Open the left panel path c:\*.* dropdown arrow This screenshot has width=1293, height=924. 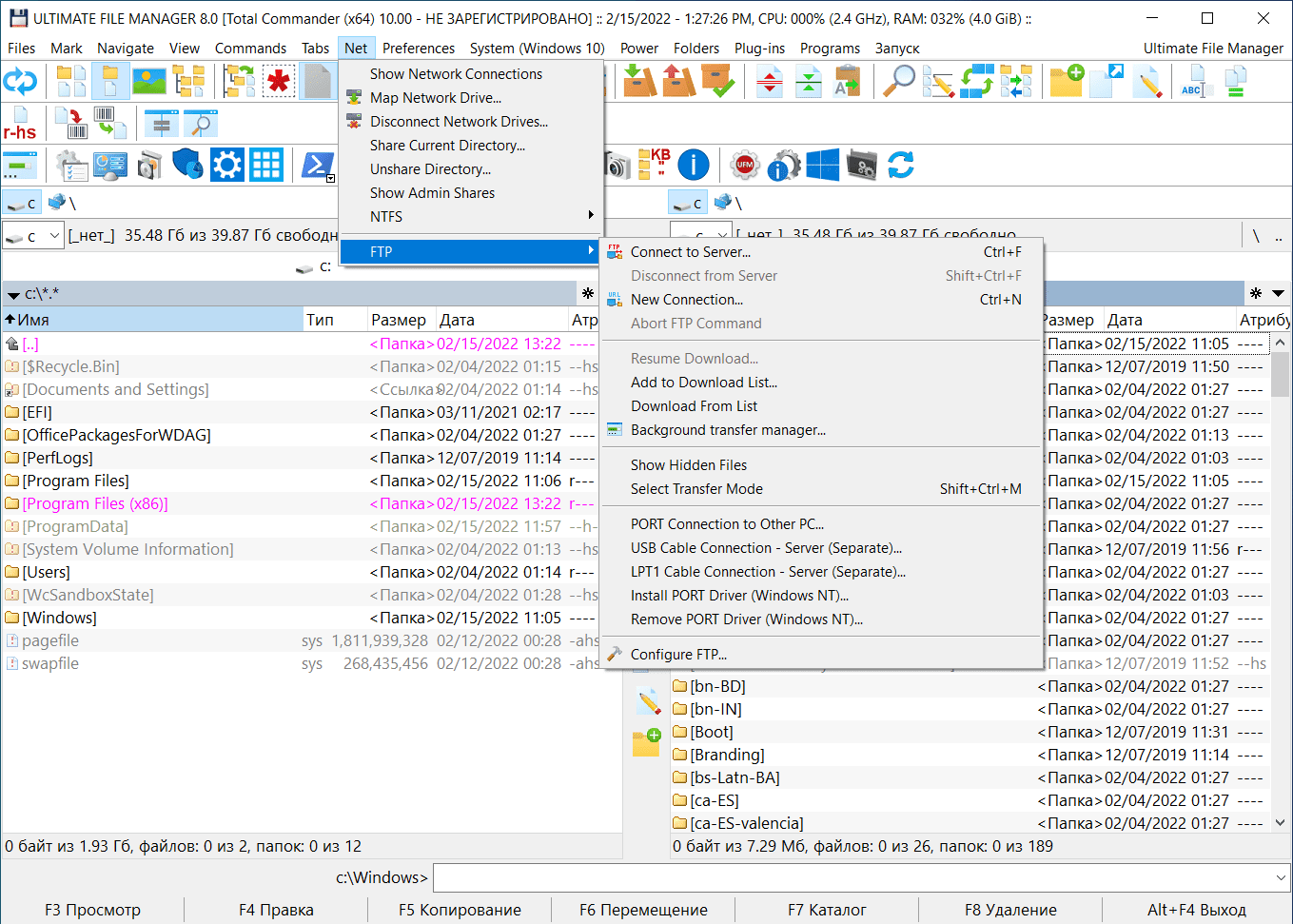point(13,295)
